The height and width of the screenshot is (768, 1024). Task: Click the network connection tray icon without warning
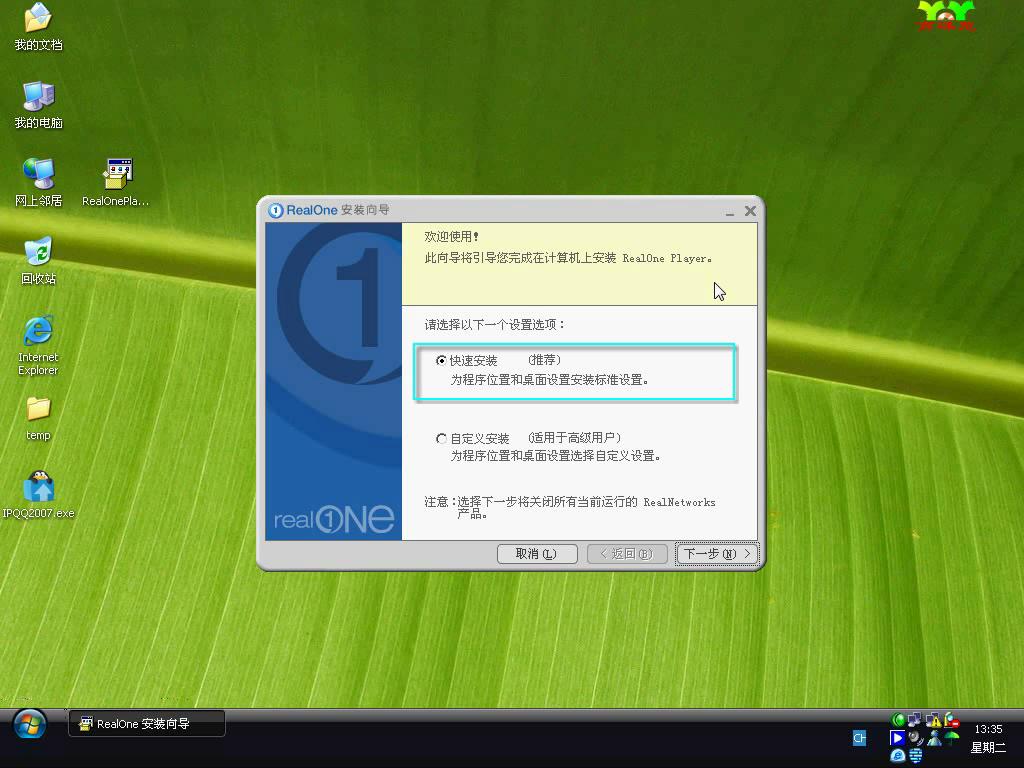(915, 720)
